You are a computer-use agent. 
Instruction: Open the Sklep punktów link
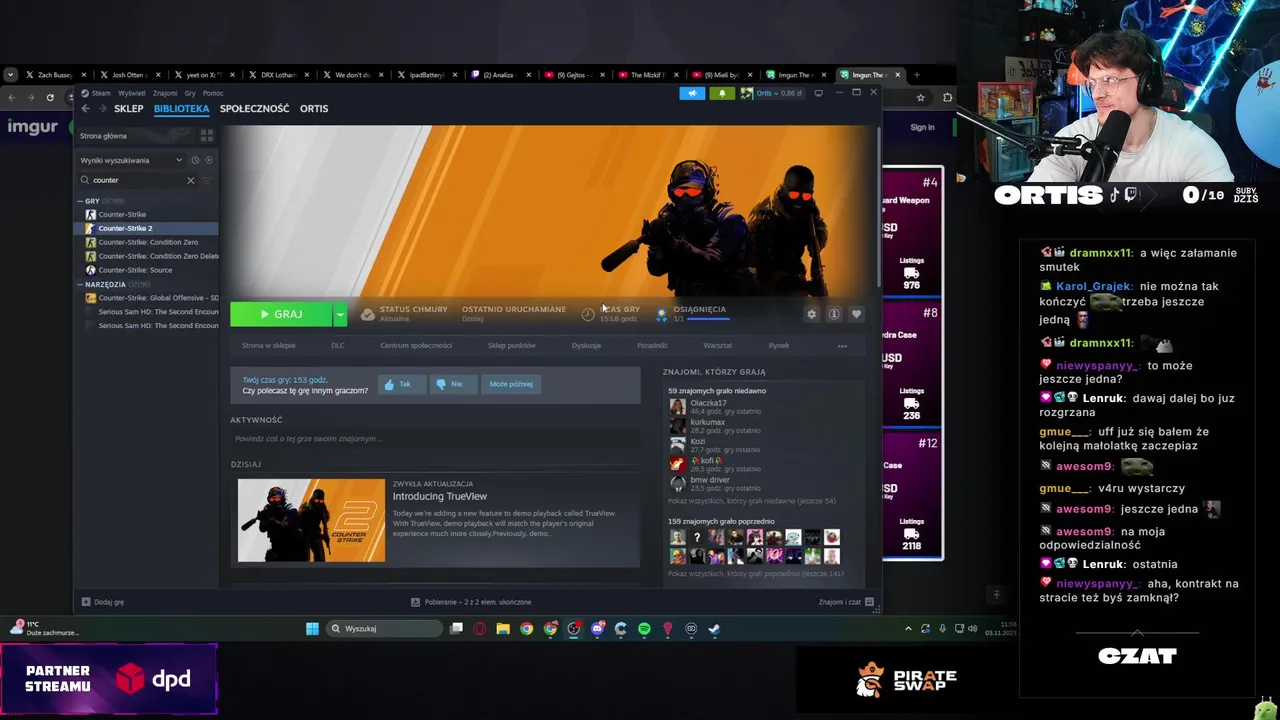(511, 345)
